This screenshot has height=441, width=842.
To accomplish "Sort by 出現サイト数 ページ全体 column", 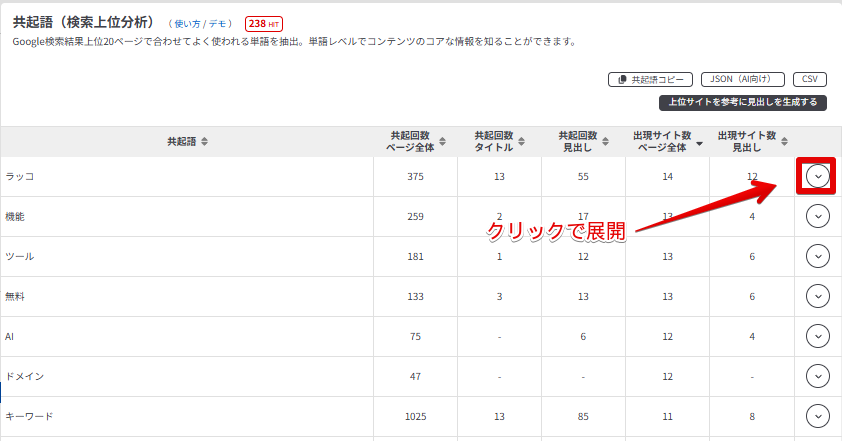I will coord(699,143).
